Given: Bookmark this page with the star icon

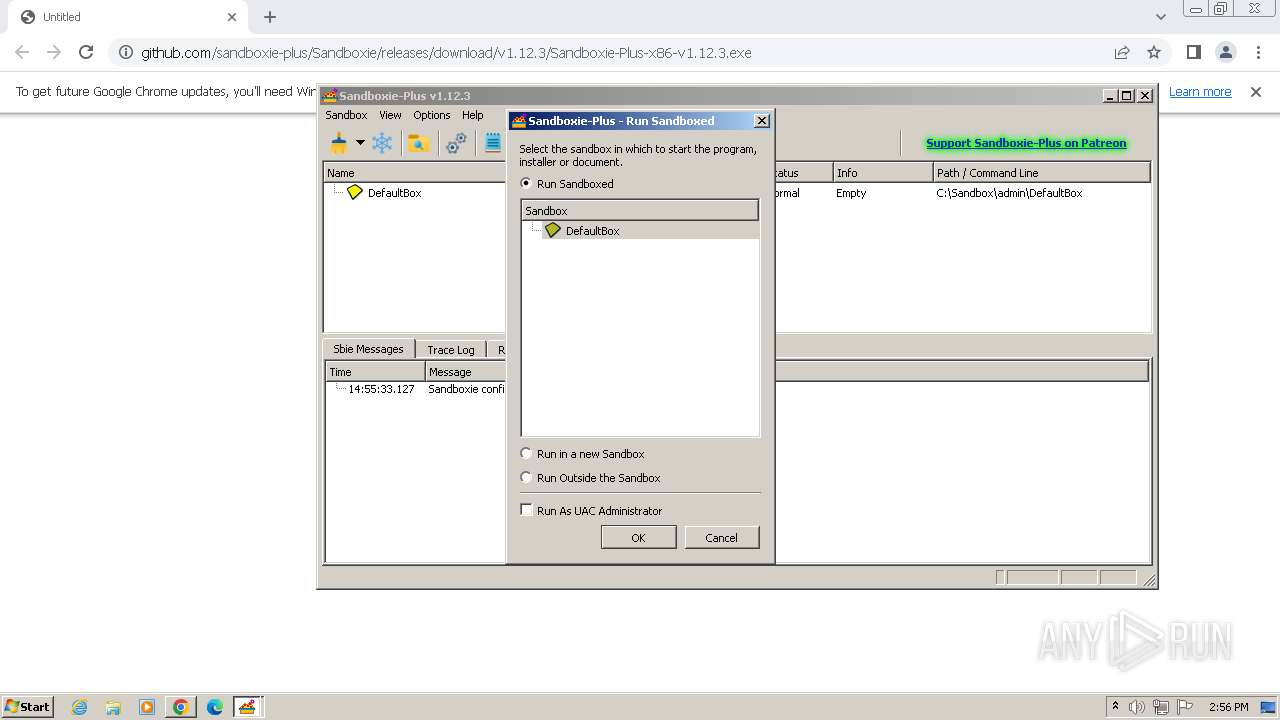Looking at the screenshot, I should click(1154, 52).
